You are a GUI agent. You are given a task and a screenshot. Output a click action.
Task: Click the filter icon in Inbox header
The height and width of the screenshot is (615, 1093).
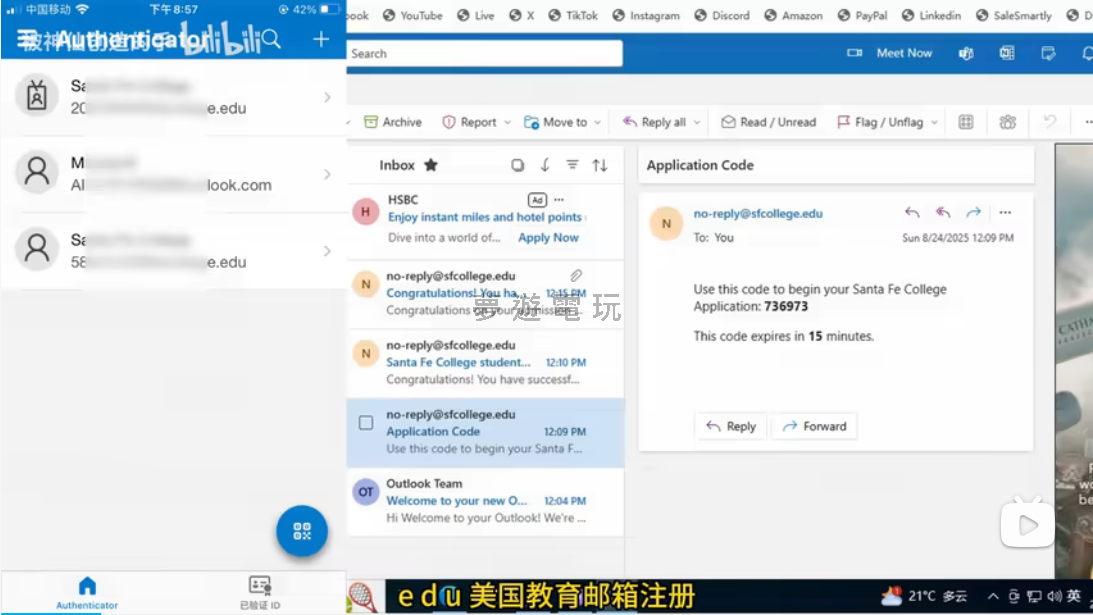573,165
